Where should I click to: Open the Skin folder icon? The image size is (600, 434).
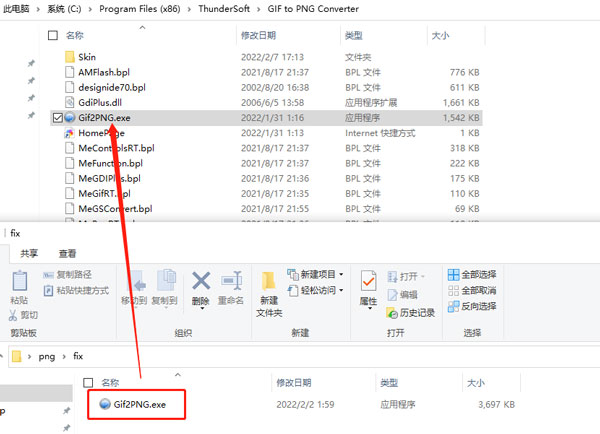point(70,57)
